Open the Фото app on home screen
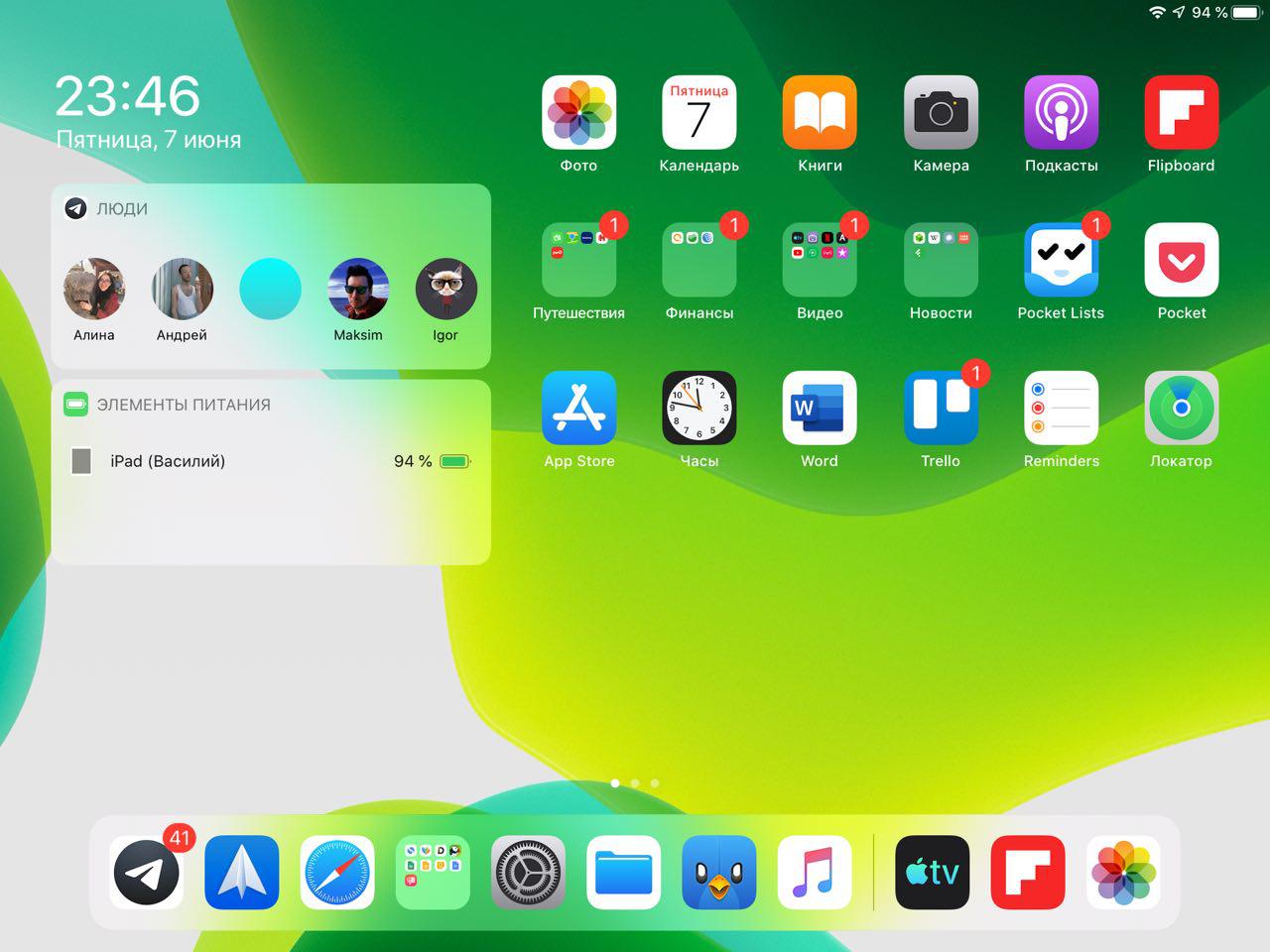This screenshot has height=952, width=1270. [x=578, y=112]
